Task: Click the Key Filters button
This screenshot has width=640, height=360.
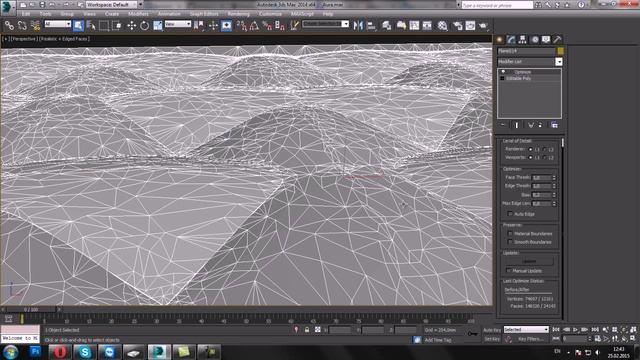Action: pos(530,339)
